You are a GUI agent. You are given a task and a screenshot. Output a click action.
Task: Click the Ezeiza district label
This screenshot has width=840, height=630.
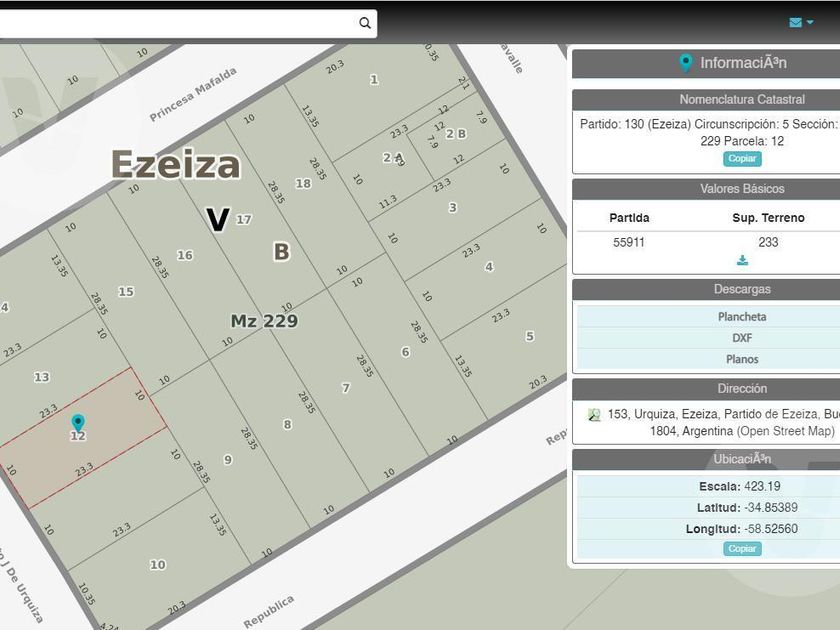(x=176, y=164)
